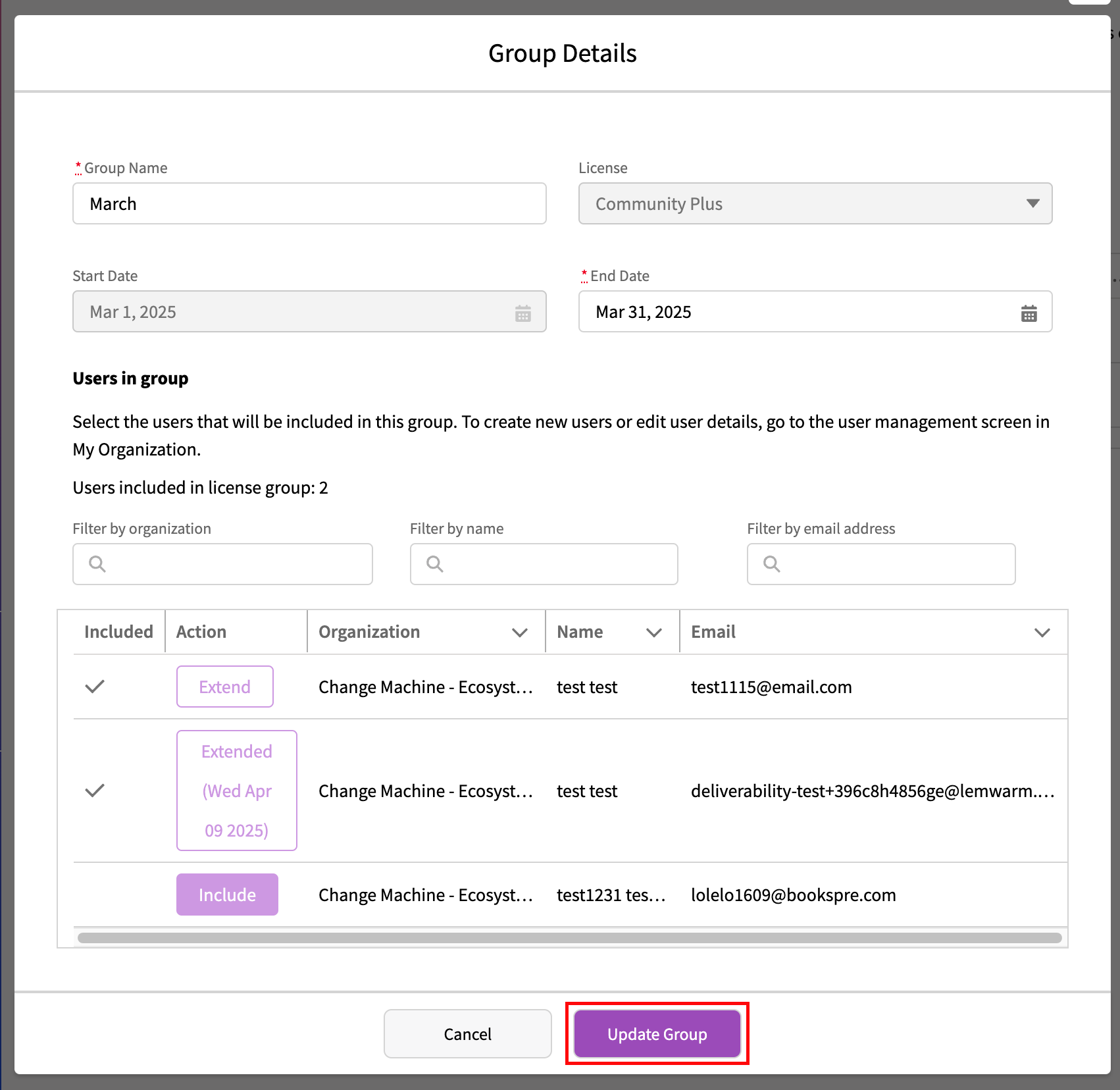Image resolution: width=1120 pixels, height=1090 pixels.
Task: Expand the Organization column chevron menu
Action: (x=519, y=633)
